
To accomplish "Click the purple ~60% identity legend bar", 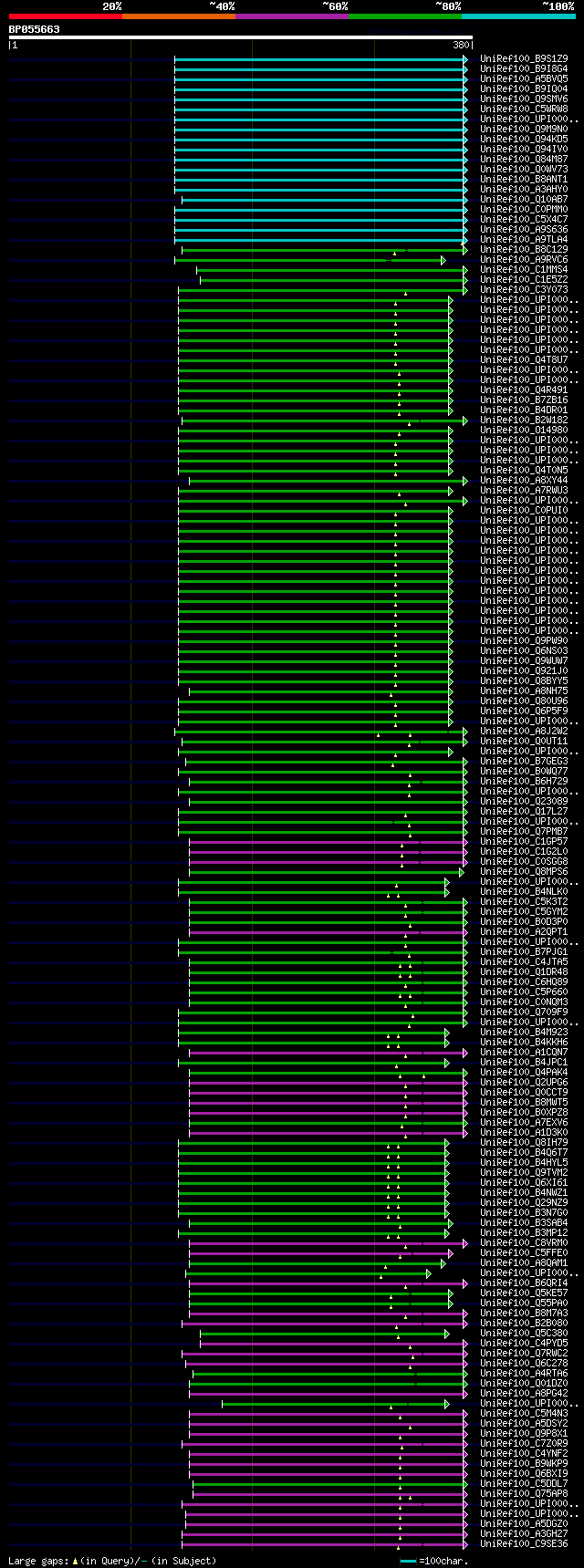I will click(x=291, y=16).
